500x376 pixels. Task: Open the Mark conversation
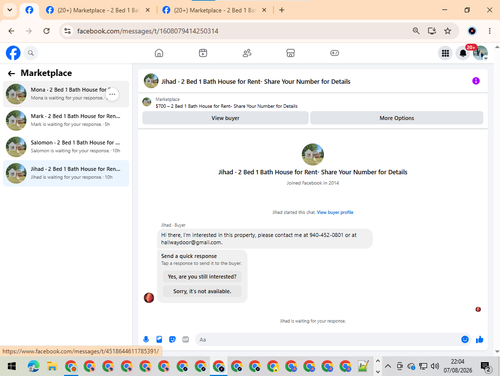66,120
